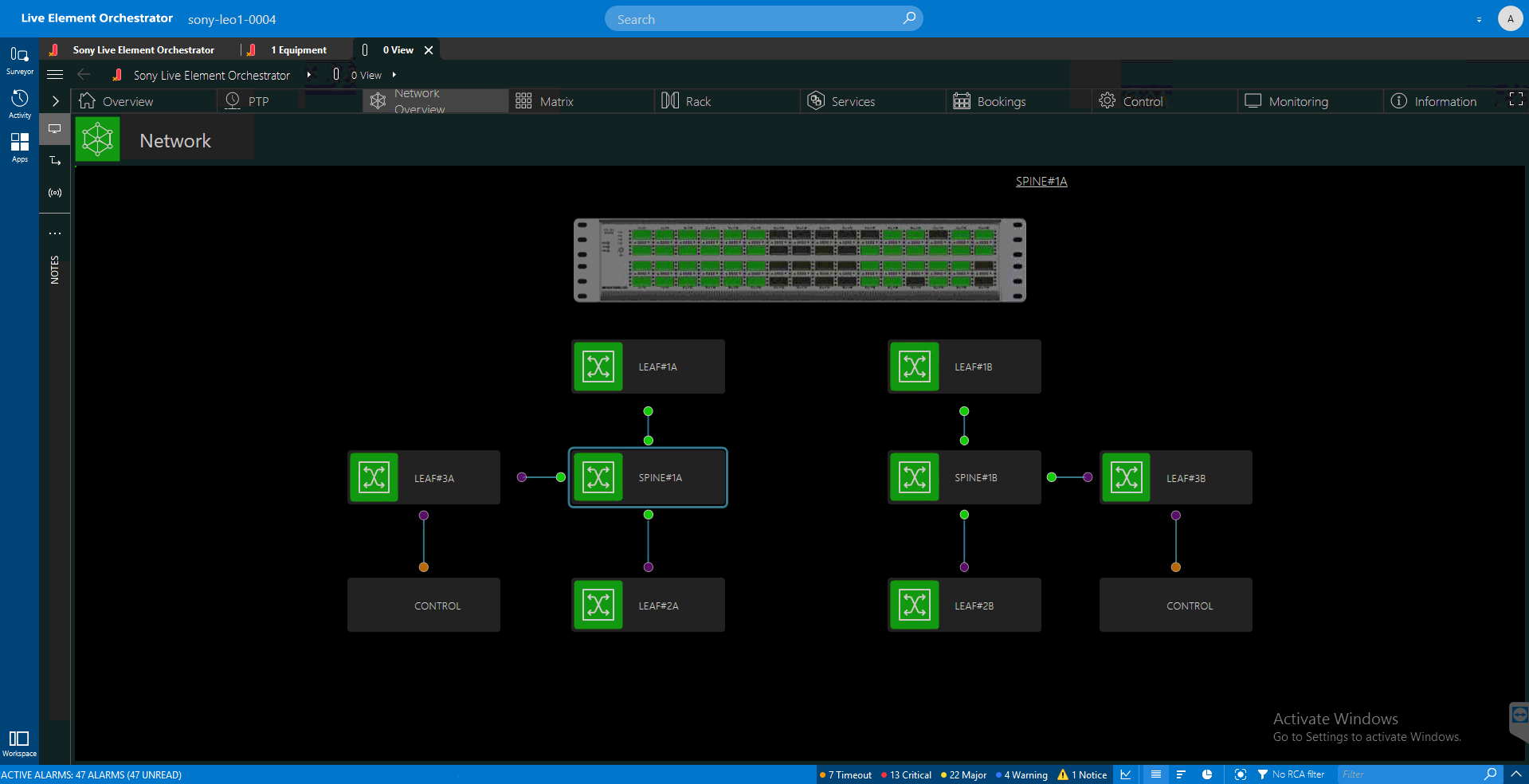Select the SPINE#1B switch node
The image size is (1529, 784).
(x=964, y=477)
